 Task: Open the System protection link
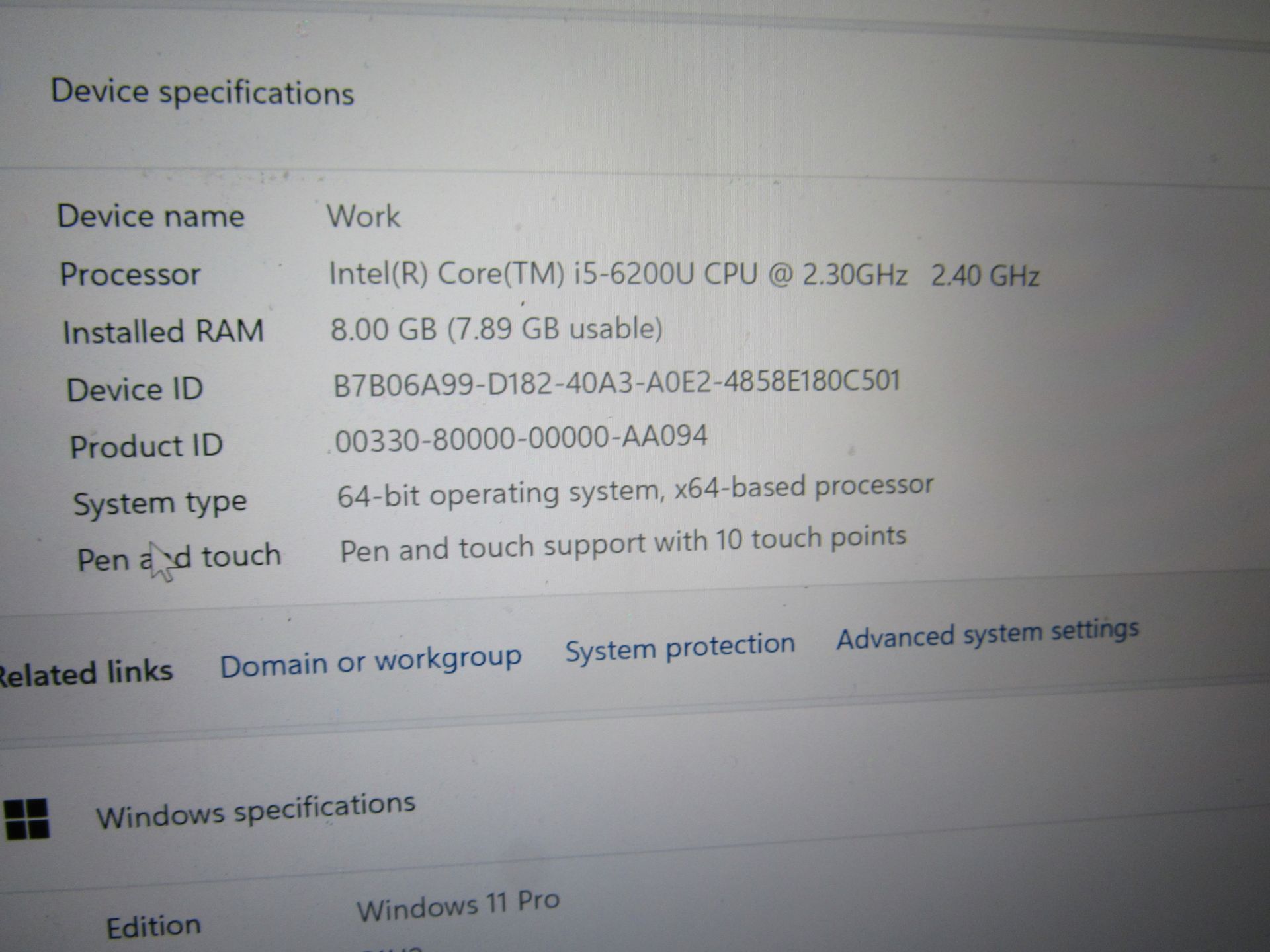pos(680,647)
